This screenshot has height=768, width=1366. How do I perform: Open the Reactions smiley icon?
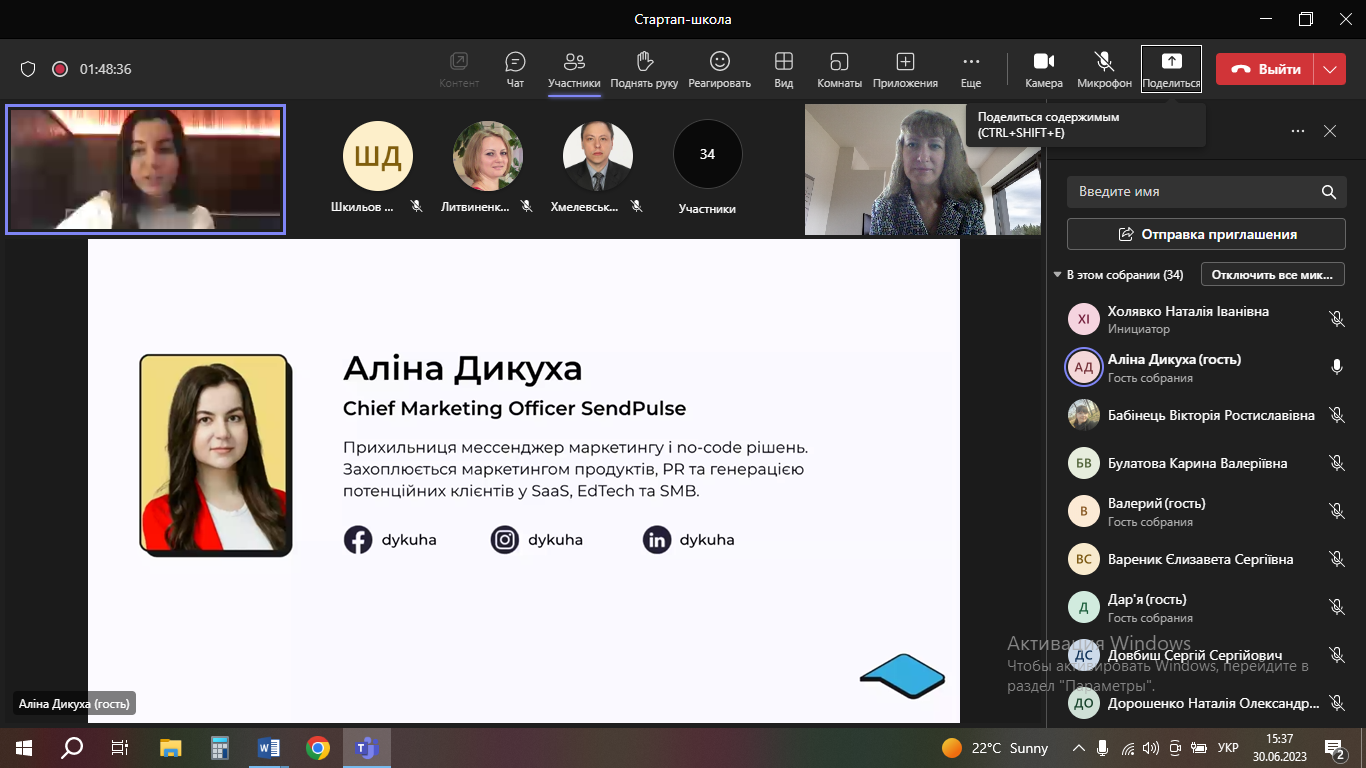[719, 69]
